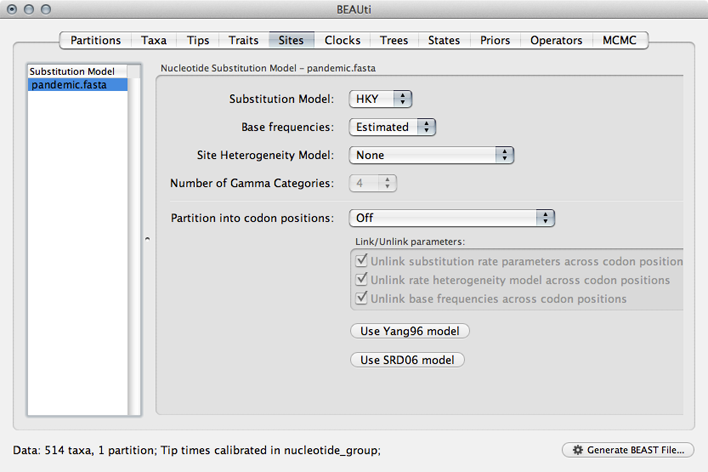Toggle unlink substitution rate parameters checkbox

click(362, 261)
